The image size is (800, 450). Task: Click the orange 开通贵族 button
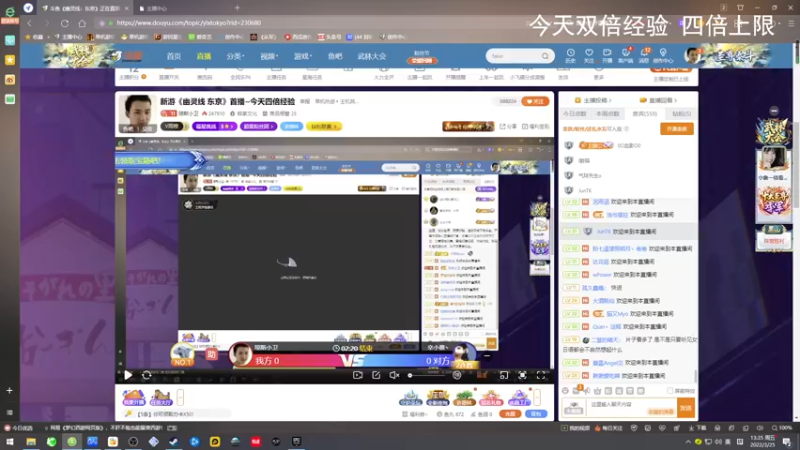point(677,129)
